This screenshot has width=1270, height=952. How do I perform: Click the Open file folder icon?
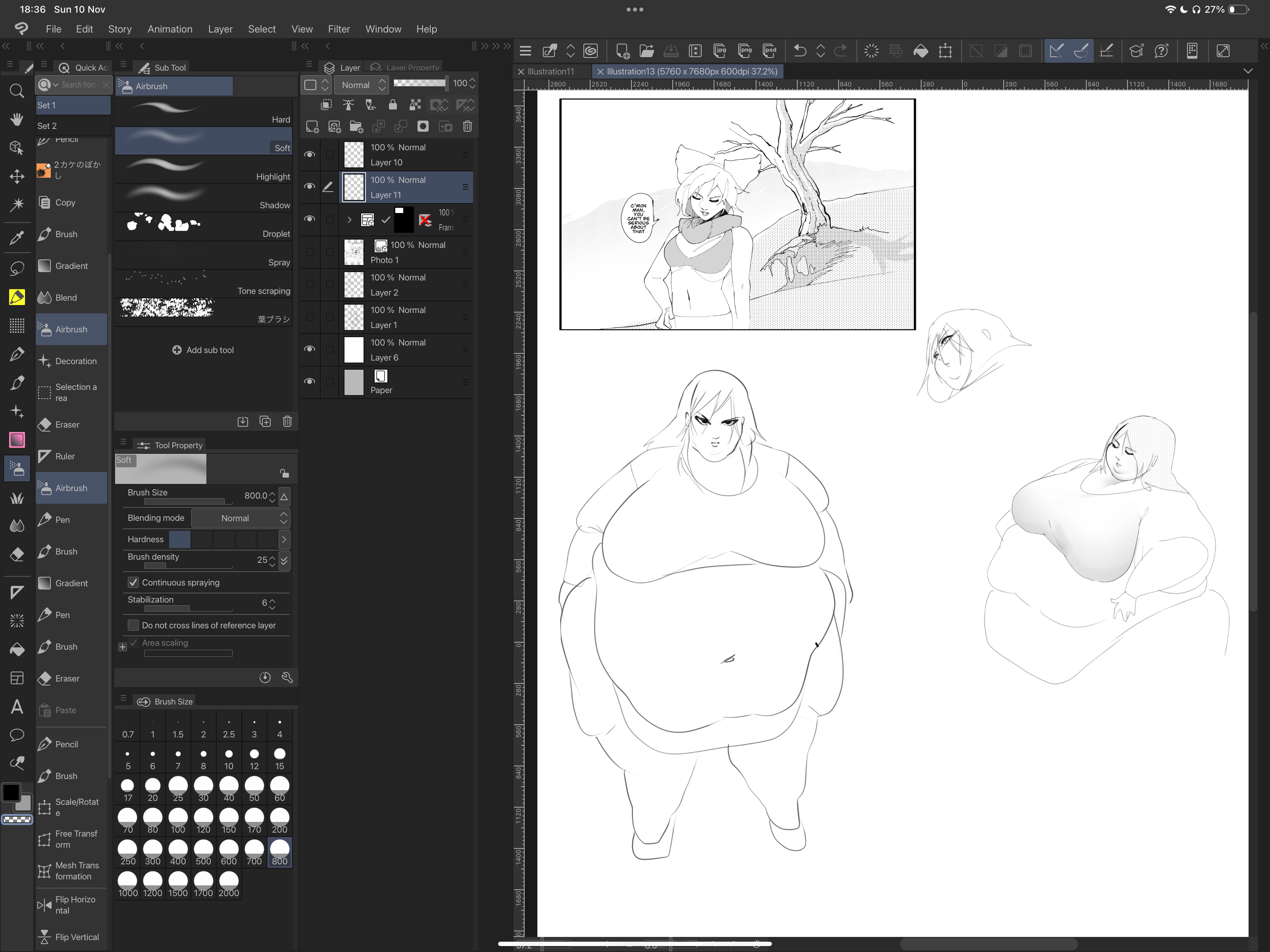[647, 51]
